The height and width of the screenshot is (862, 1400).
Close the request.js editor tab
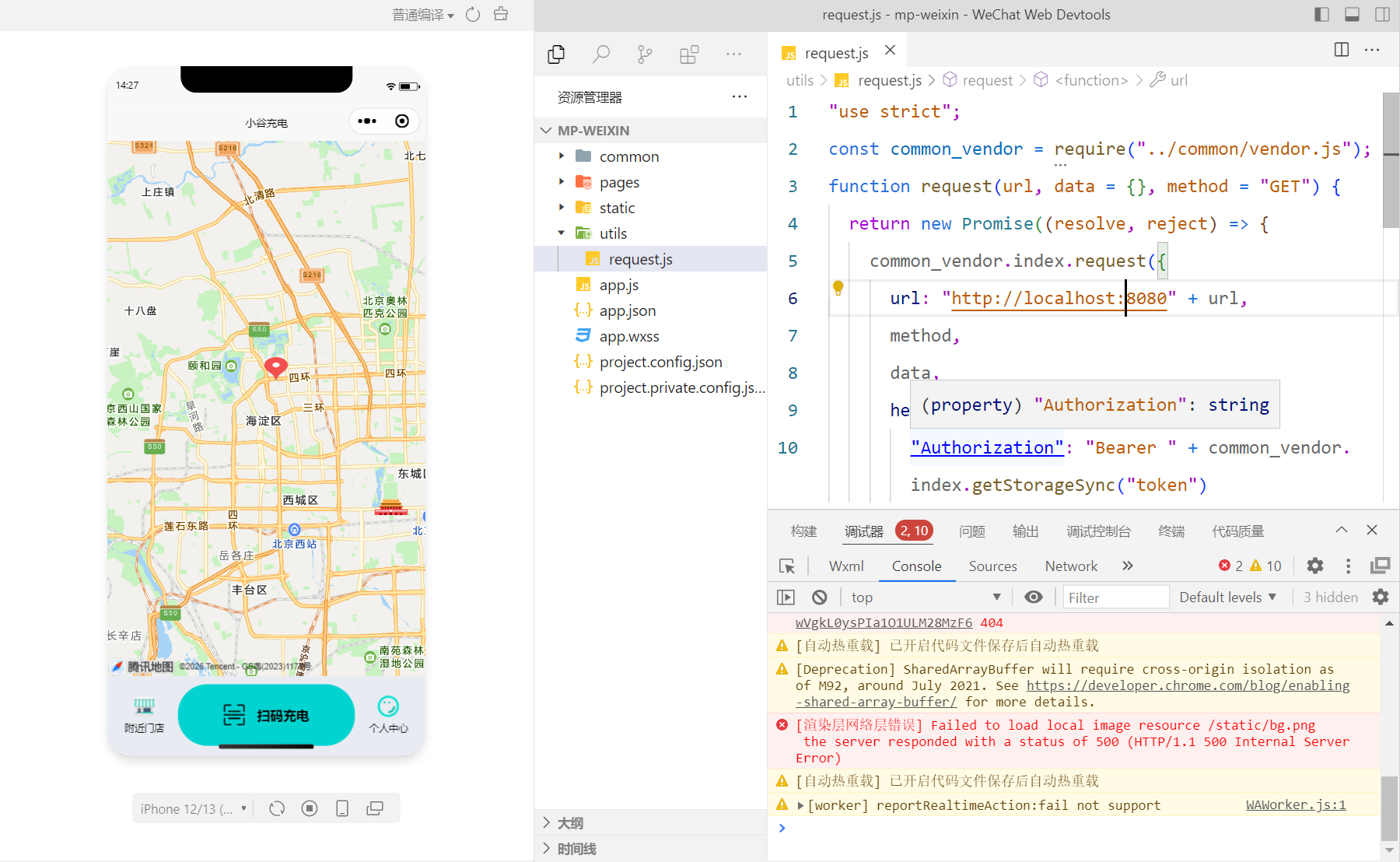891,51
